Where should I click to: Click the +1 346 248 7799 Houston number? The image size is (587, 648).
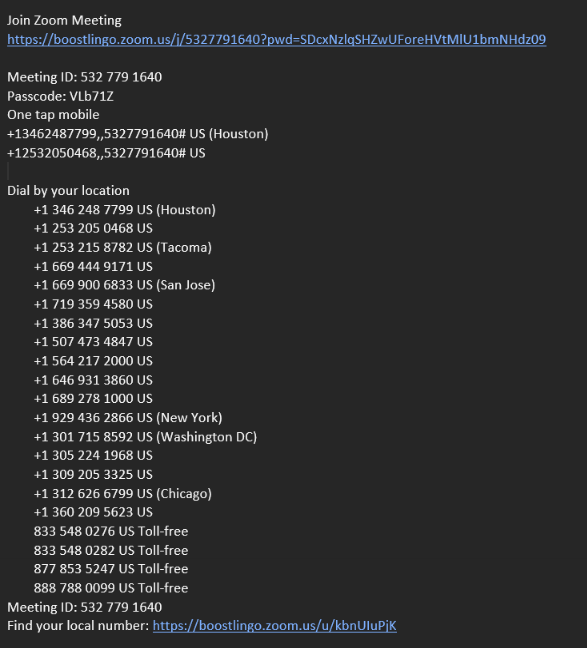point(124,210)
